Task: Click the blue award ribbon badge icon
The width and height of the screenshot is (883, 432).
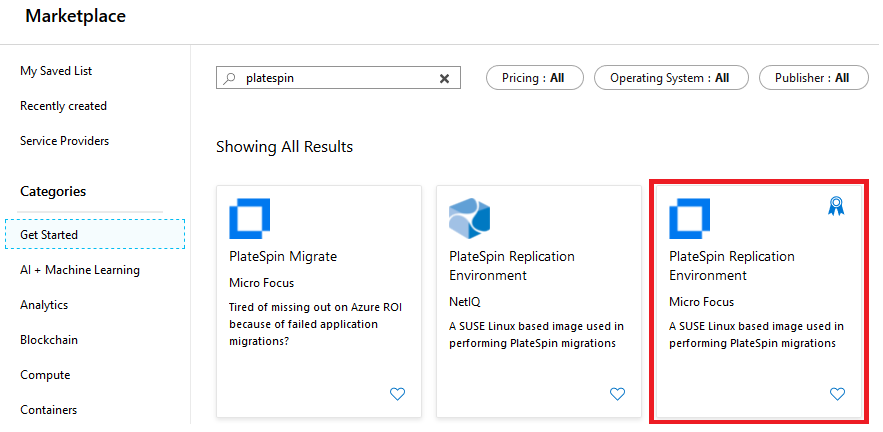Action: (836, 206)
